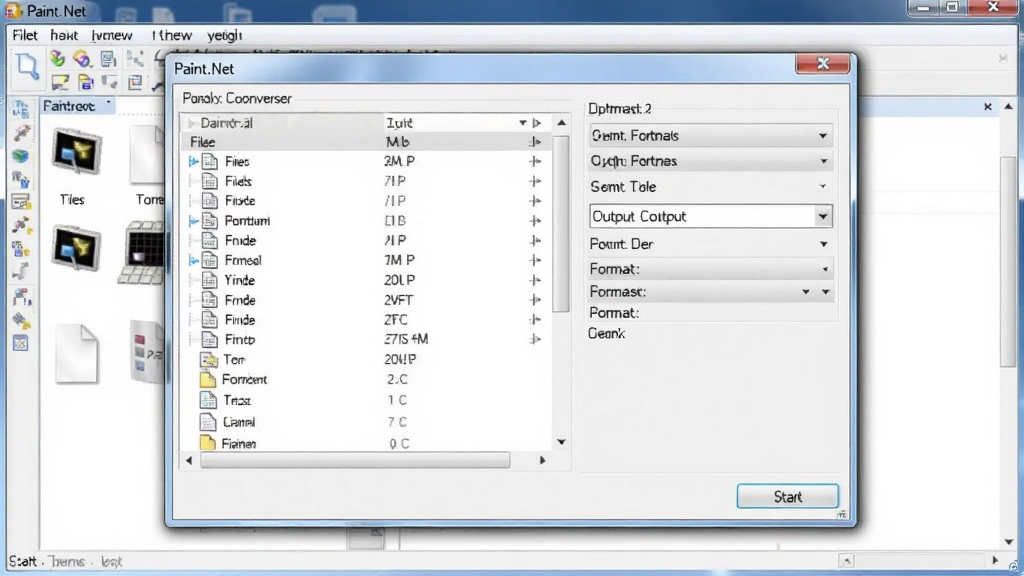Expand the Fiies tree row
This screenshot has height=576, width=1024.
pyautogui.click(x=193, y=161)
